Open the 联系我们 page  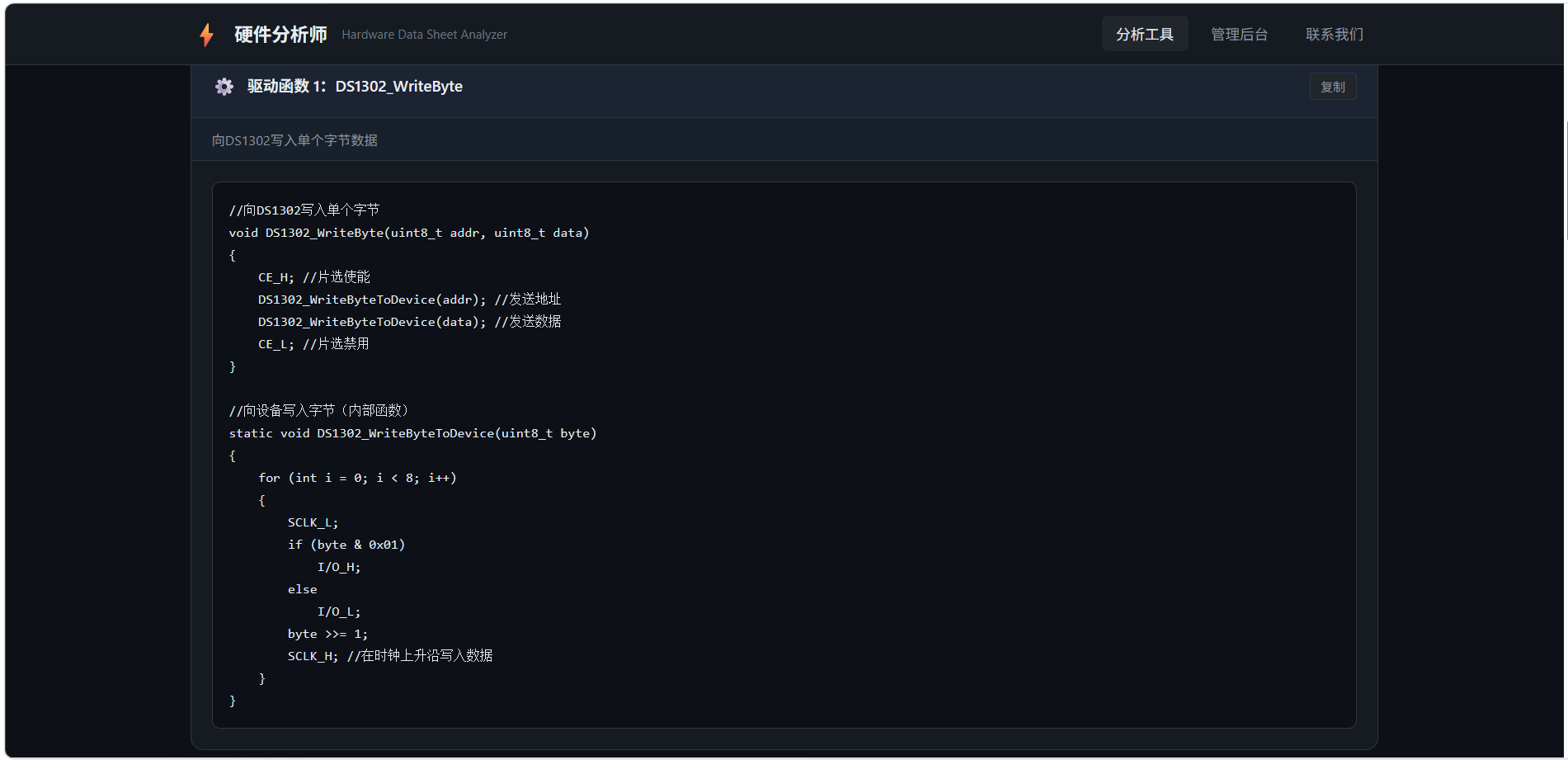tap(1334, 34)
